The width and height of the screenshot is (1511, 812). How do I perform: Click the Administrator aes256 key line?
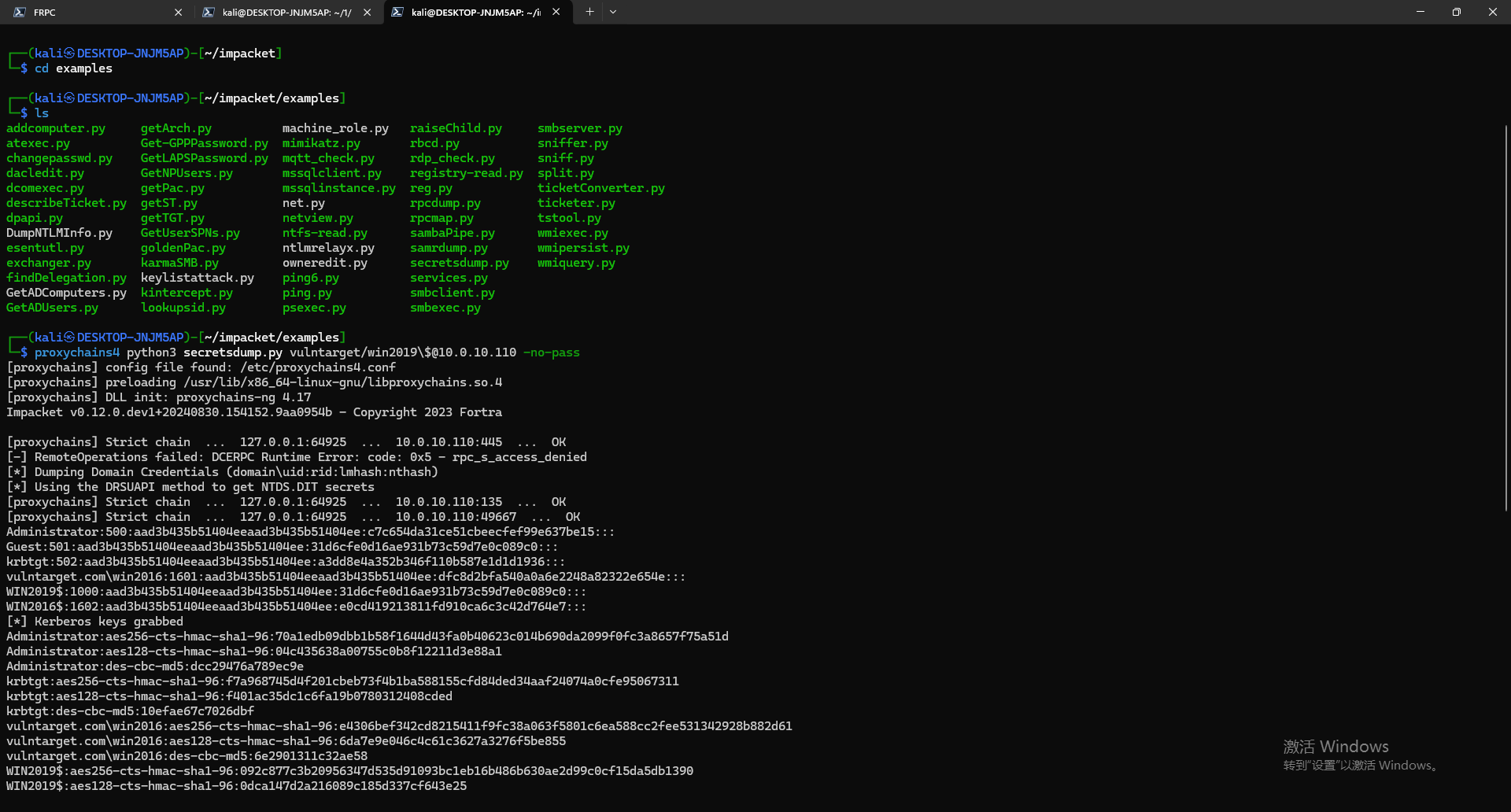pos(368,637)
